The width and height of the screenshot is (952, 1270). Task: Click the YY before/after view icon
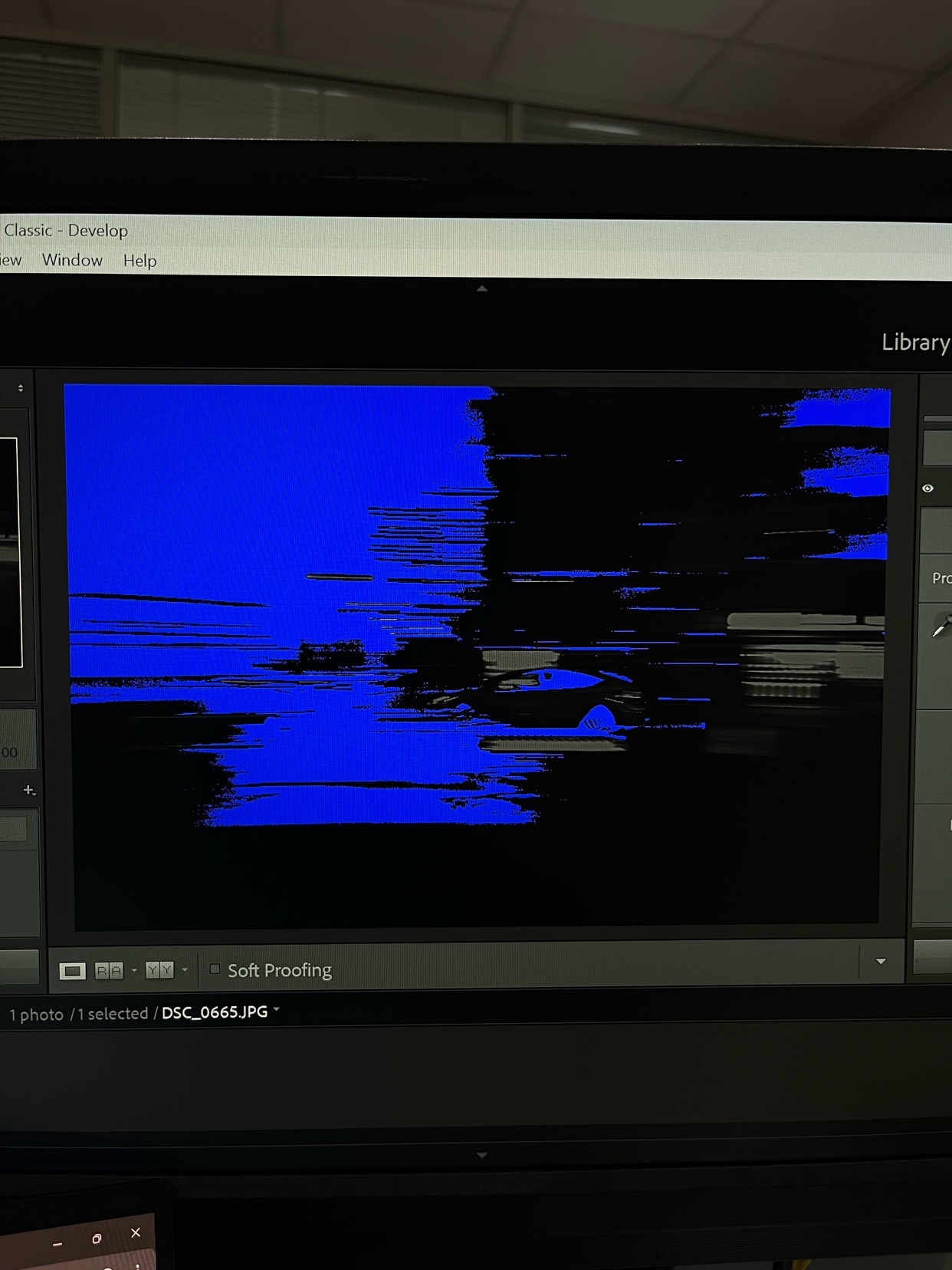tap(159, 970)
